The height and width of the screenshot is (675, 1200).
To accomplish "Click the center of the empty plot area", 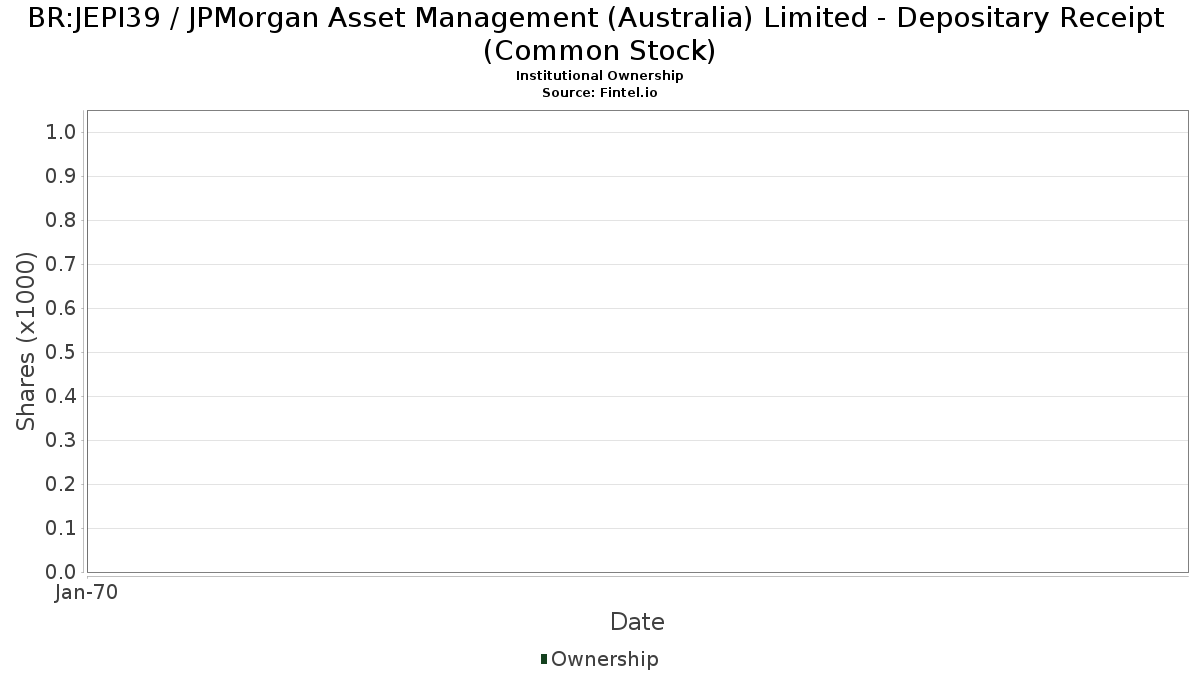I will [637, 341].
